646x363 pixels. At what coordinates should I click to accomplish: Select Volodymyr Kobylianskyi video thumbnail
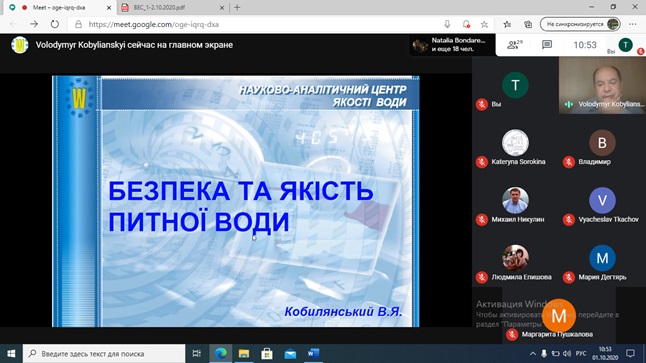coord(602,85)
